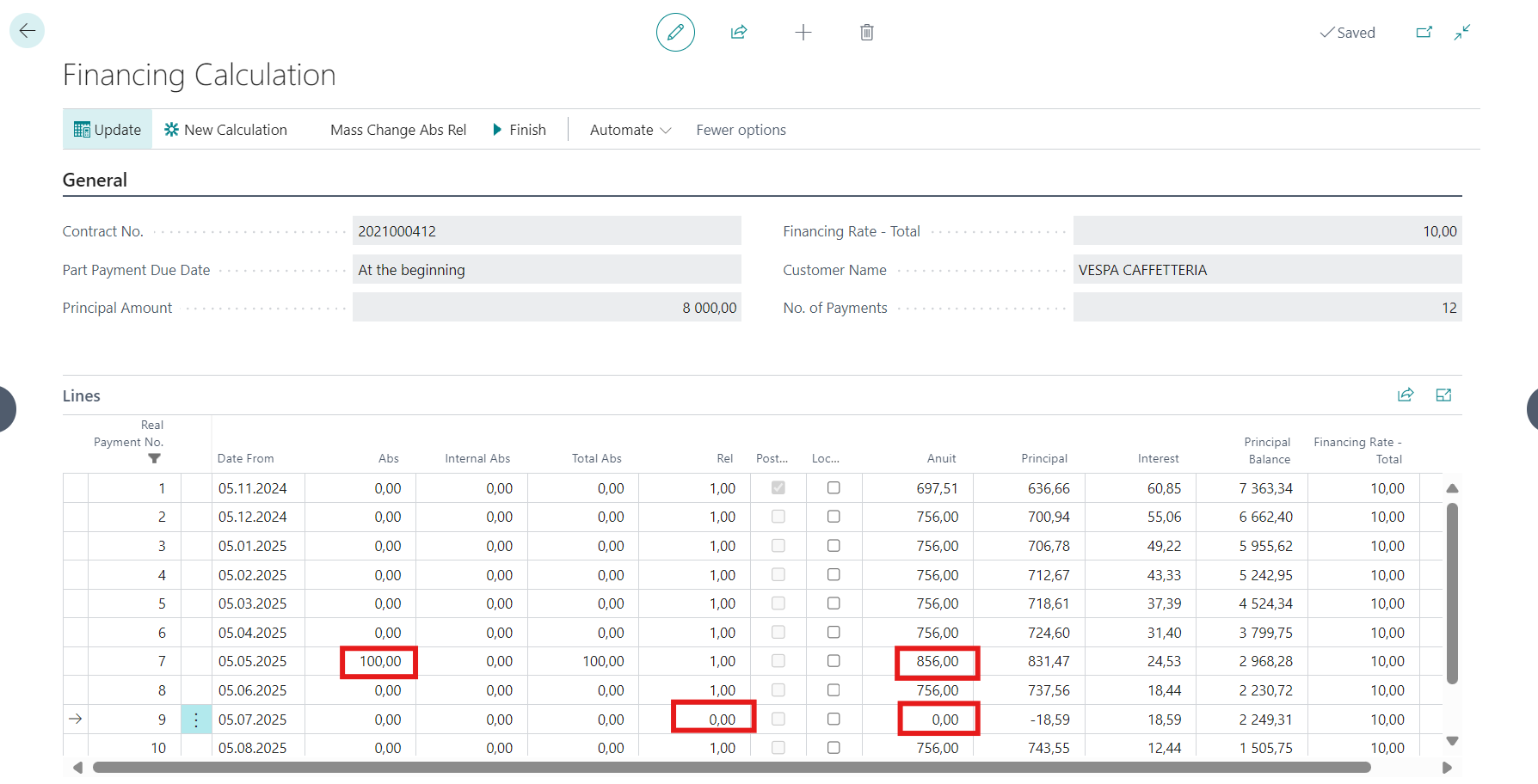Click the trash delete icon

point(866,33)
